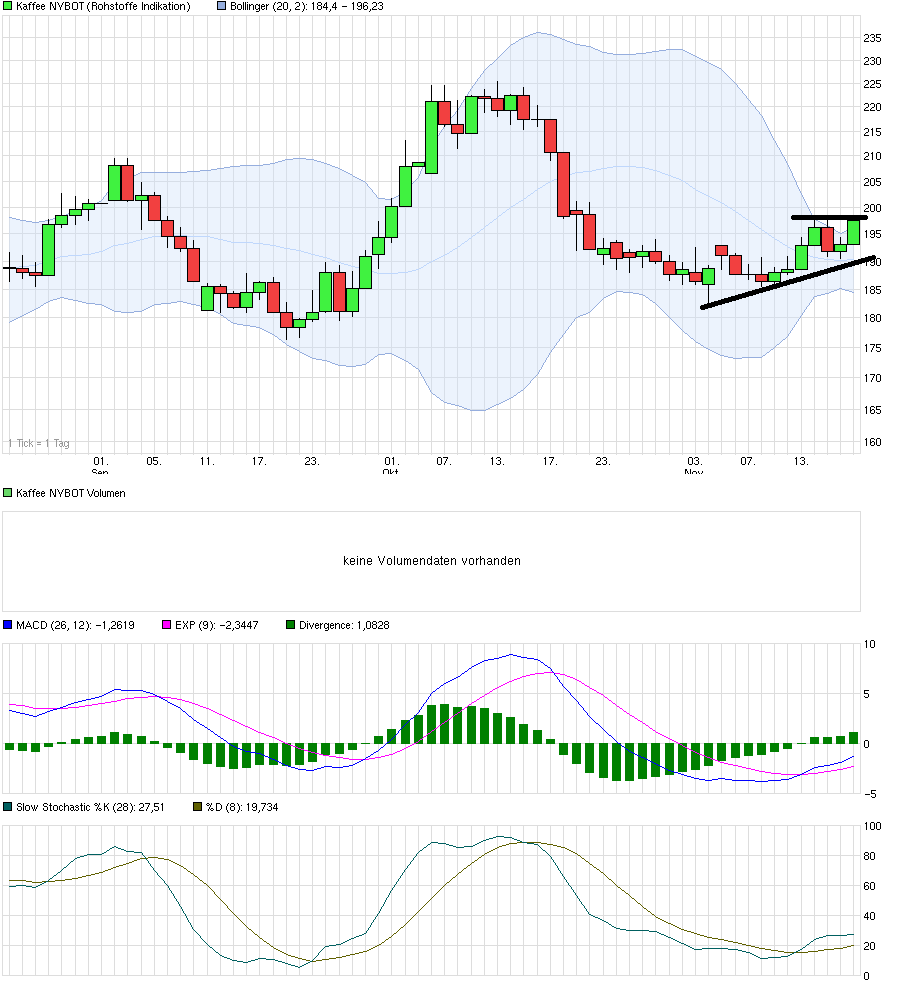
Task: Click the green Kaffee NYBOT Volumen swatch
Action: (x=8, y=493)
